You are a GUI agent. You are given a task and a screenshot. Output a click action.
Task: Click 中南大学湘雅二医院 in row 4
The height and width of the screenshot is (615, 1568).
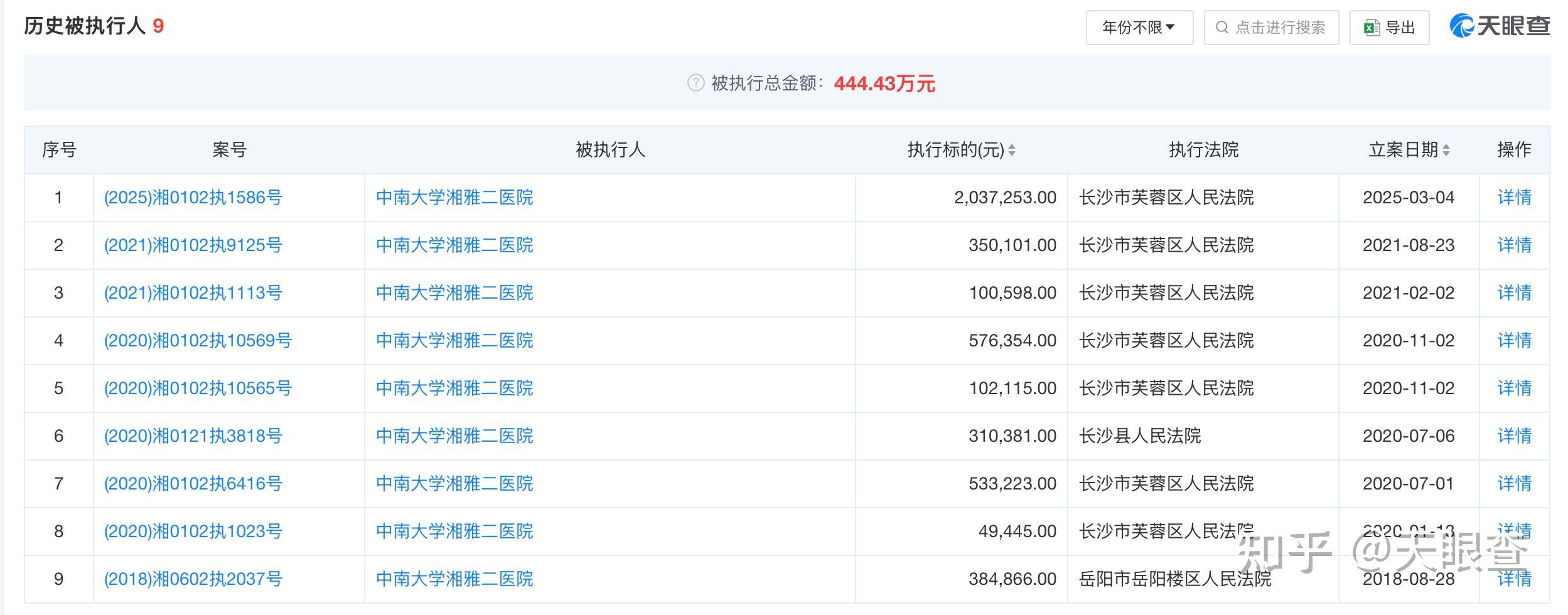pyautogui.click(x=454, y=341)
